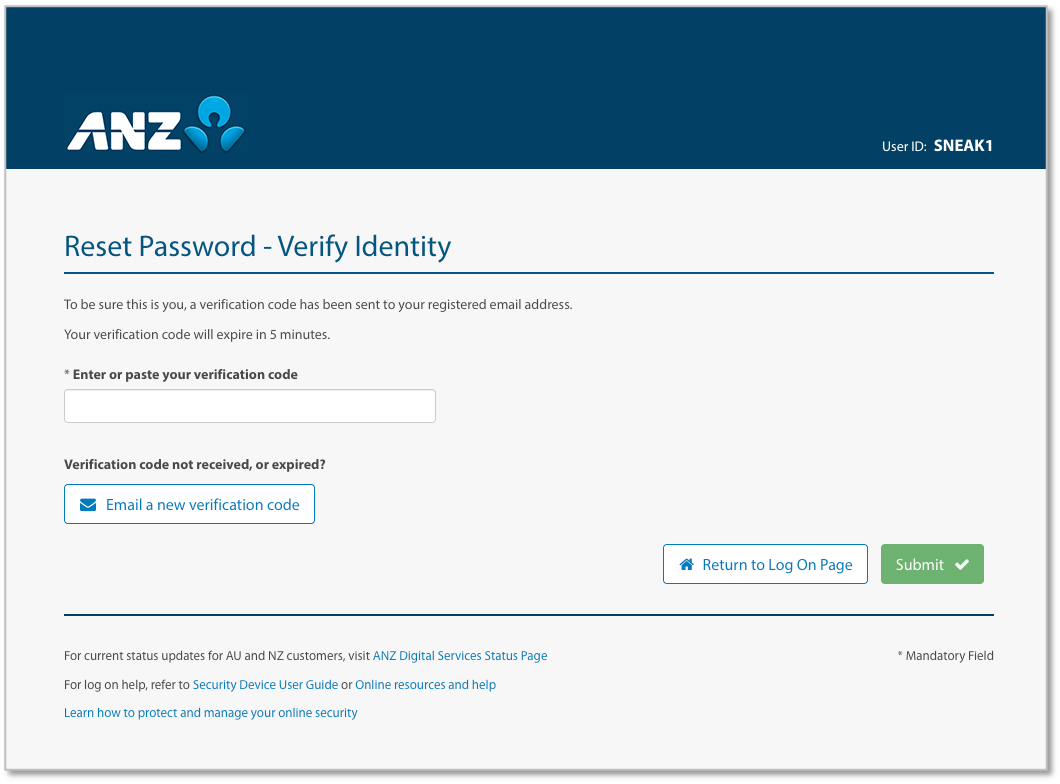Submit the verification code

pos(931,565)
